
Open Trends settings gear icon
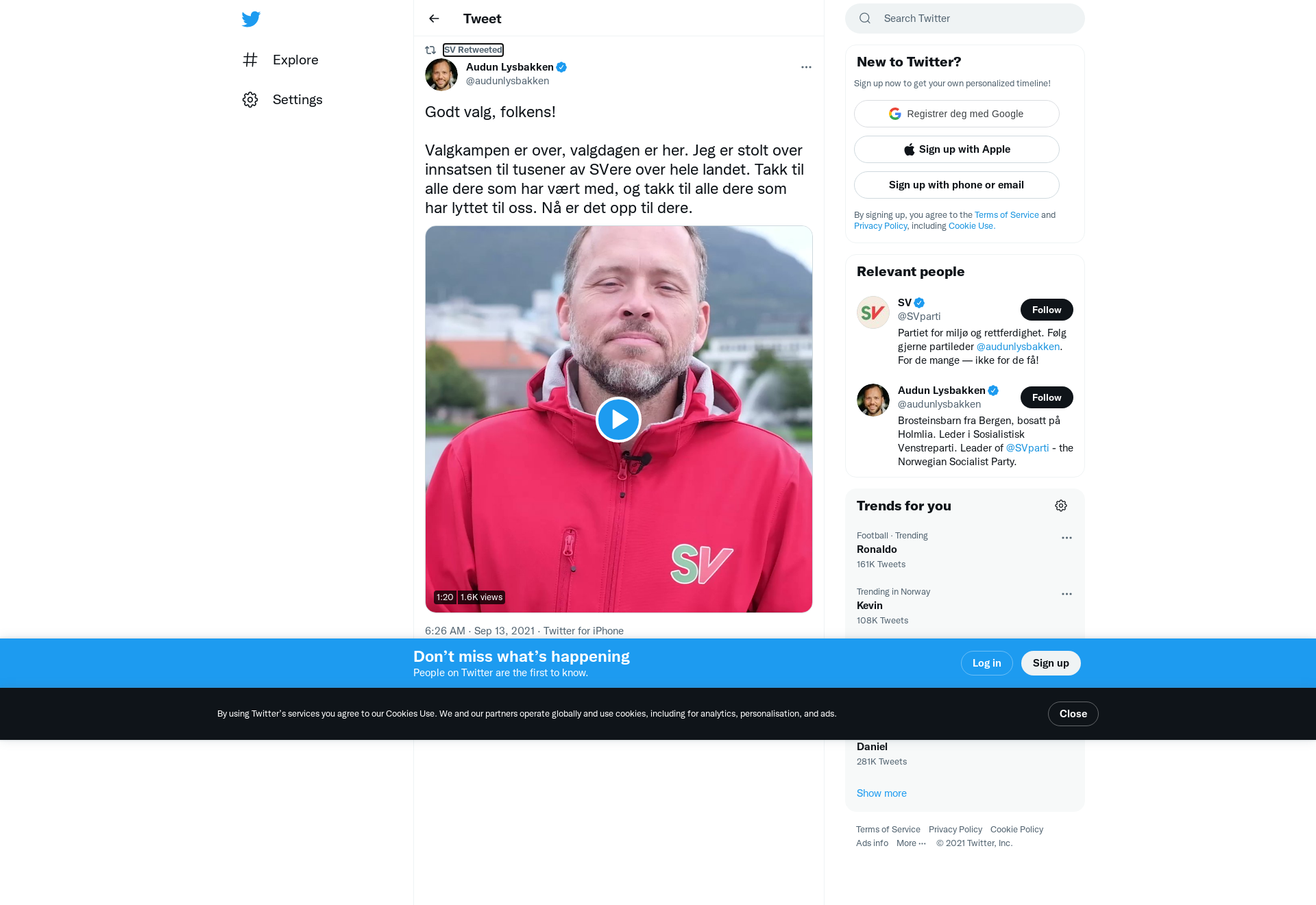tap(1061, 506)
